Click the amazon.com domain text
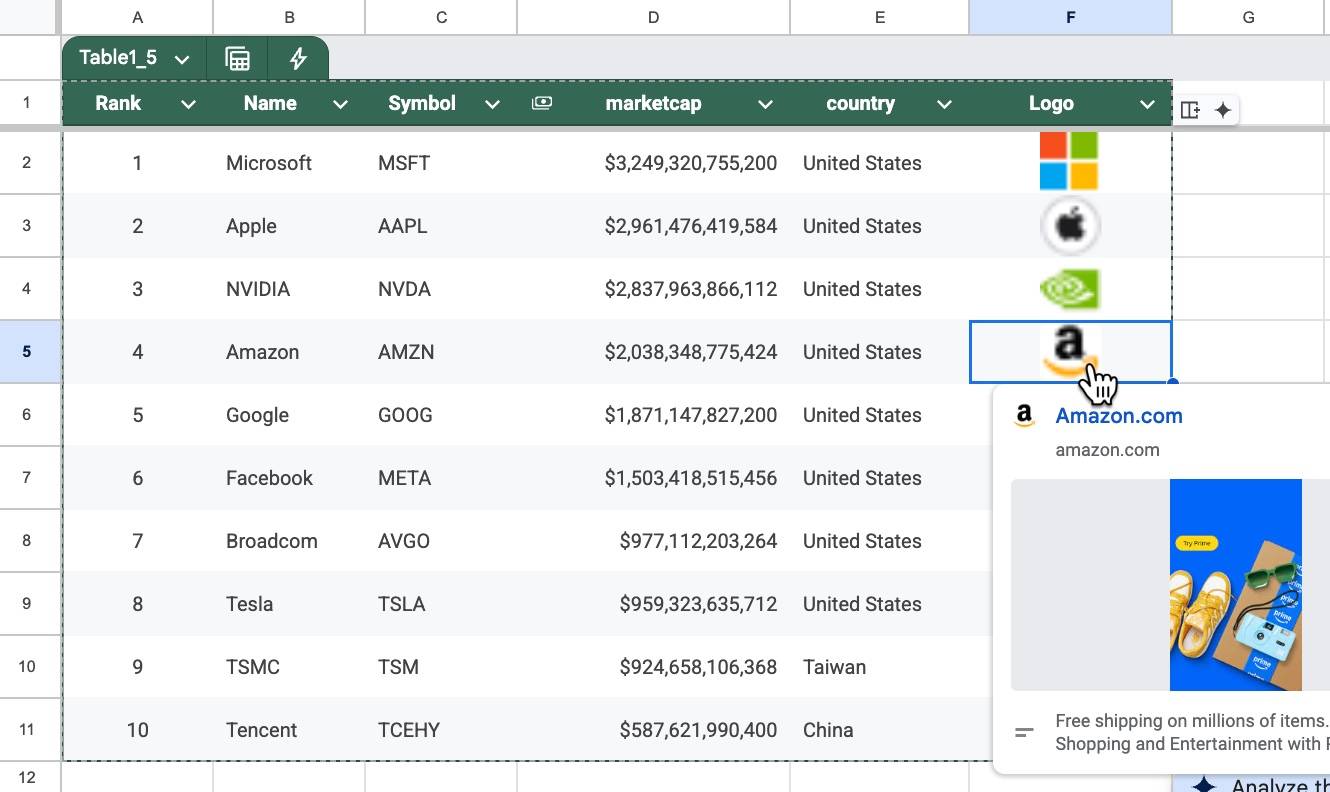The width and height of the screenshot is (1330, 792). [x=1107, y=450]
